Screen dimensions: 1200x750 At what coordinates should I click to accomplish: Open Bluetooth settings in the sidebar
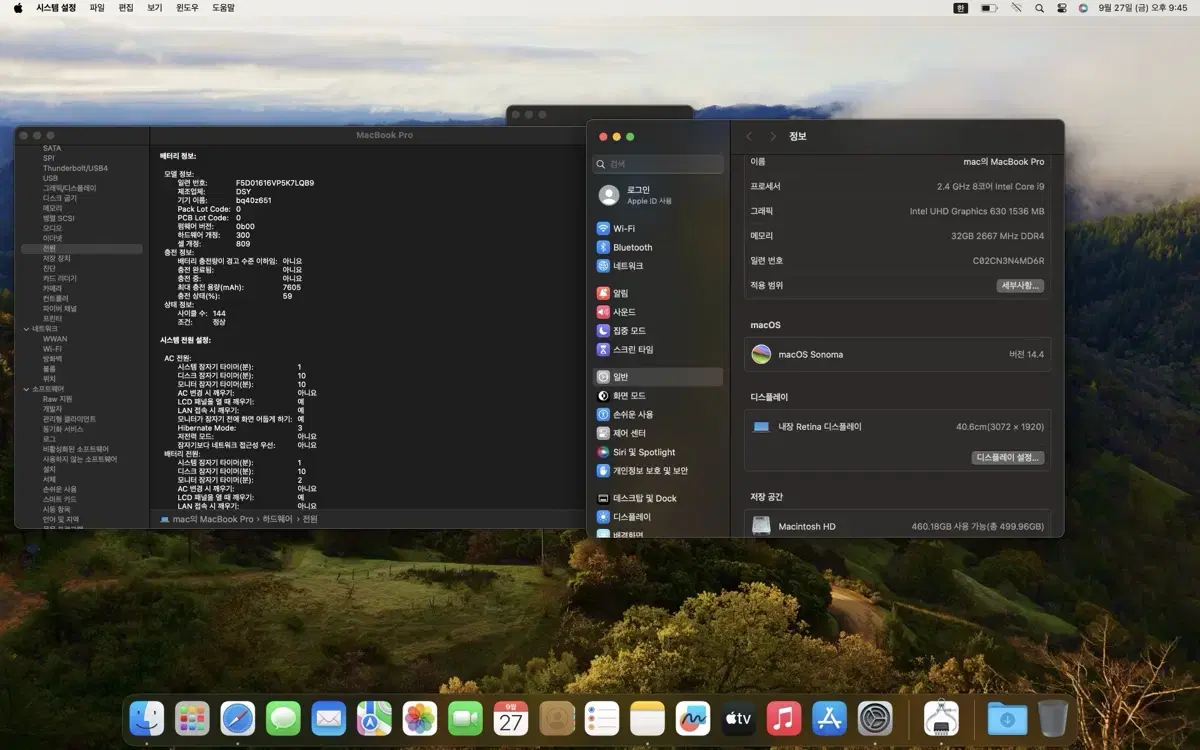click(659, 247)
